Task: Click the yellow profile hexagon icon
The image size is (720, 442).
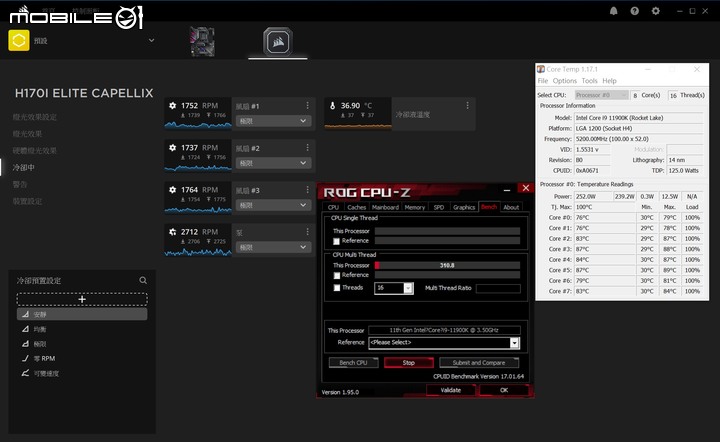Action: point(19,40)
